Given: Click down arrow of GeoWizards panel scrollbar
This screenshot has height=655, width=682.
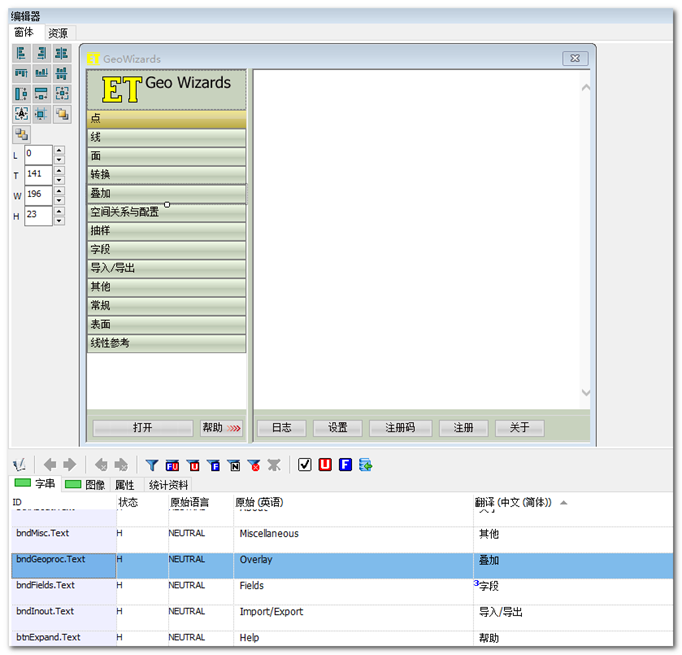Looking at the screenshot, I should click(x=586, y=393).
